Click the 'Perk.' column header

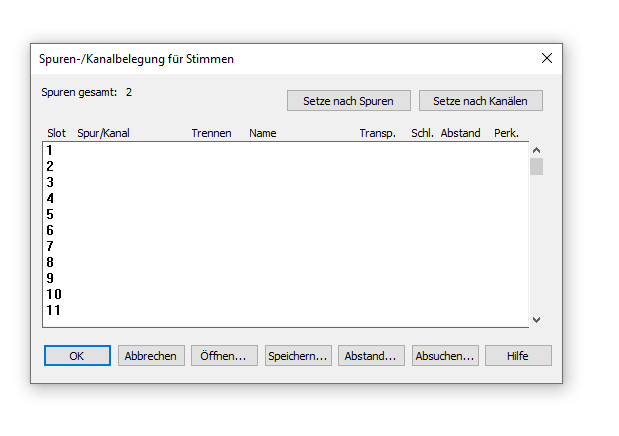click(x=506, y=133)
